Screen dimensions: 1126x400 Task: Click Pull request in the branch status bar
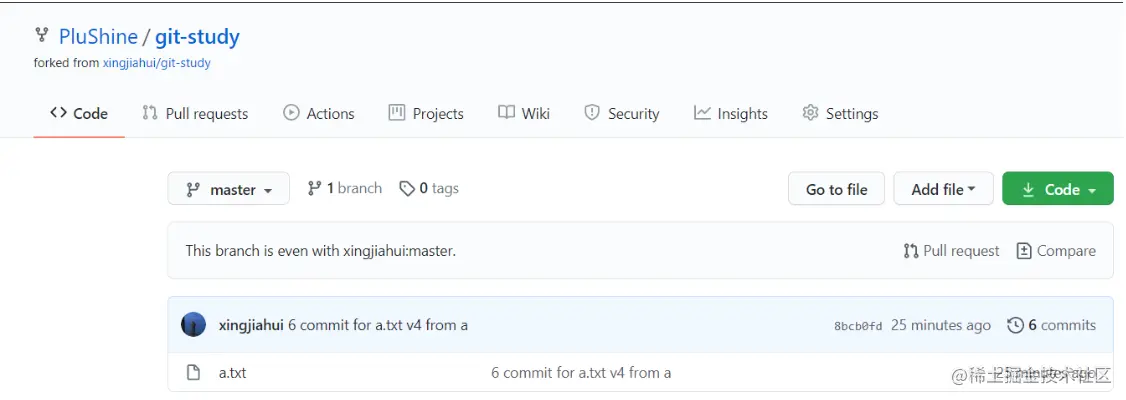tap(951, 251)
